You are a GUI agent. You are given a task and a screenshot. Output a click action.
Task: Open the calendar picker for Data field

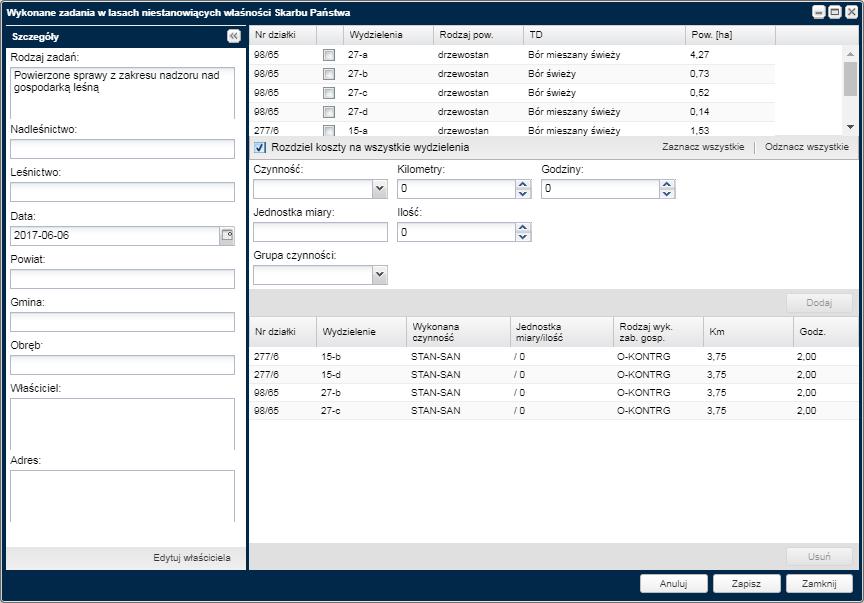(x=227, y=235)
